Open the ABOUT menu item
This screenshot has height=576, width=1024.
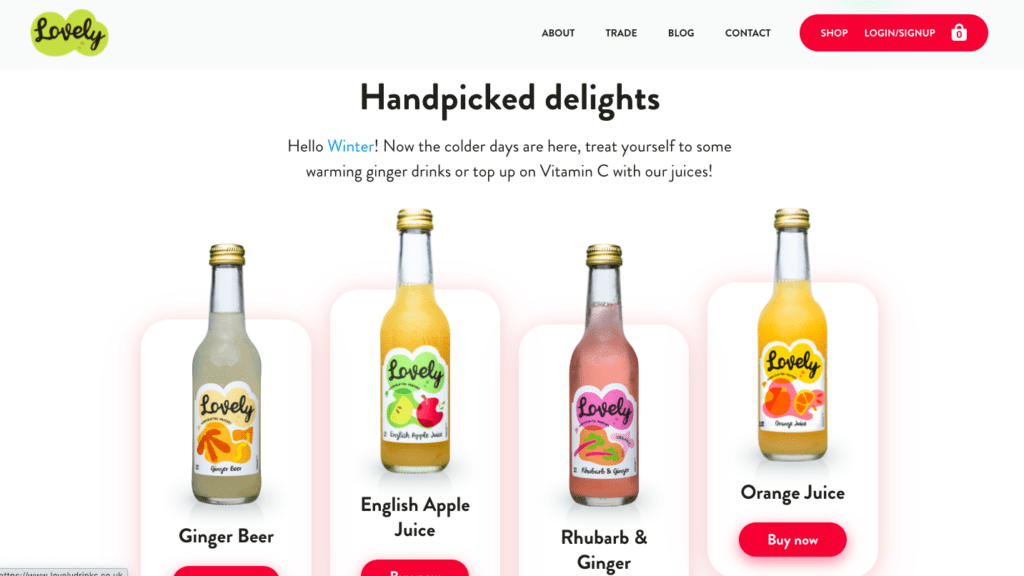pyautogui.click(x=558, y=33)
